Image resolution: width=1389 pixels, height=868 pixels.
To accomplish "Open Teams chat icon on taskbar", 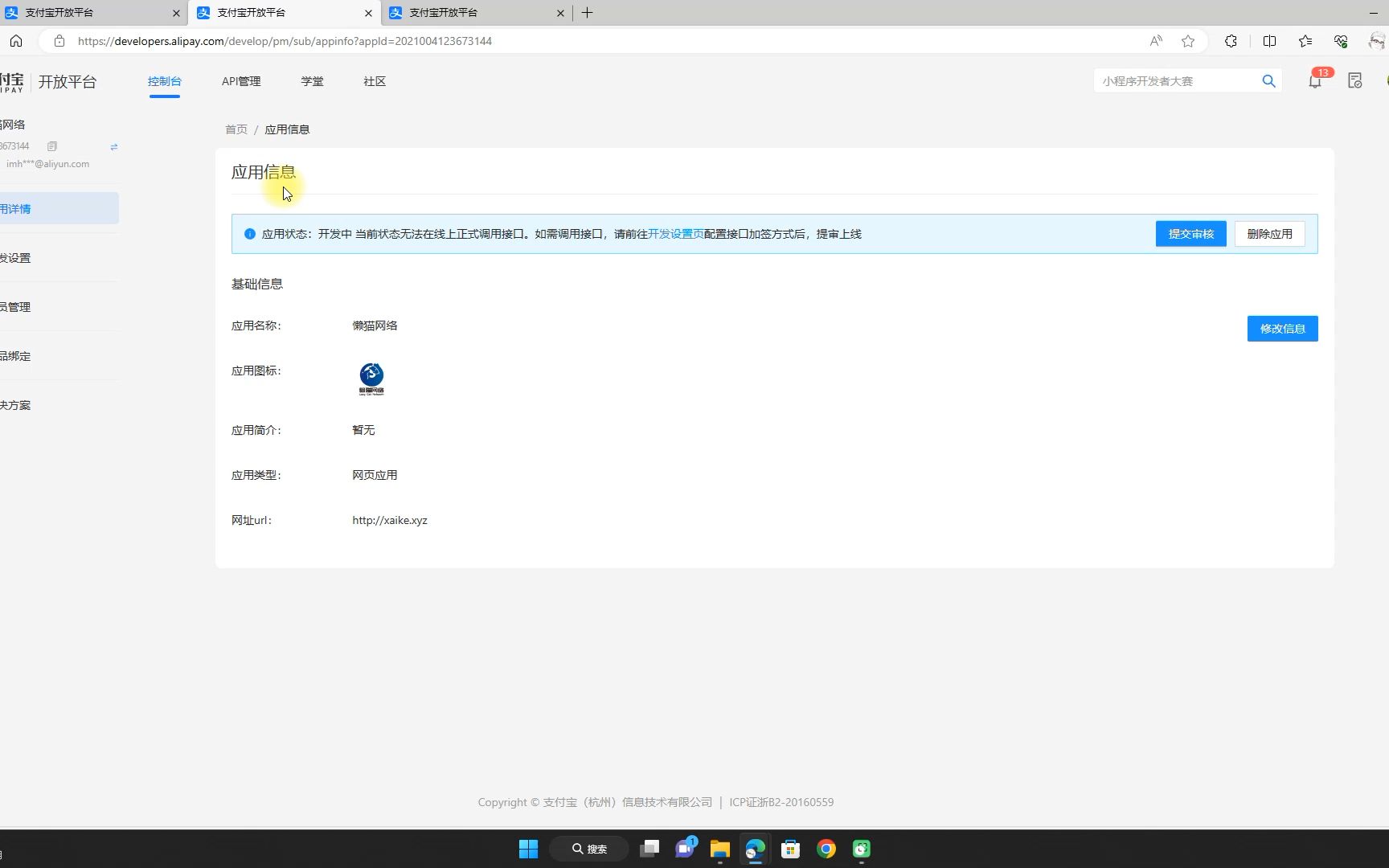I will (686, 848).
